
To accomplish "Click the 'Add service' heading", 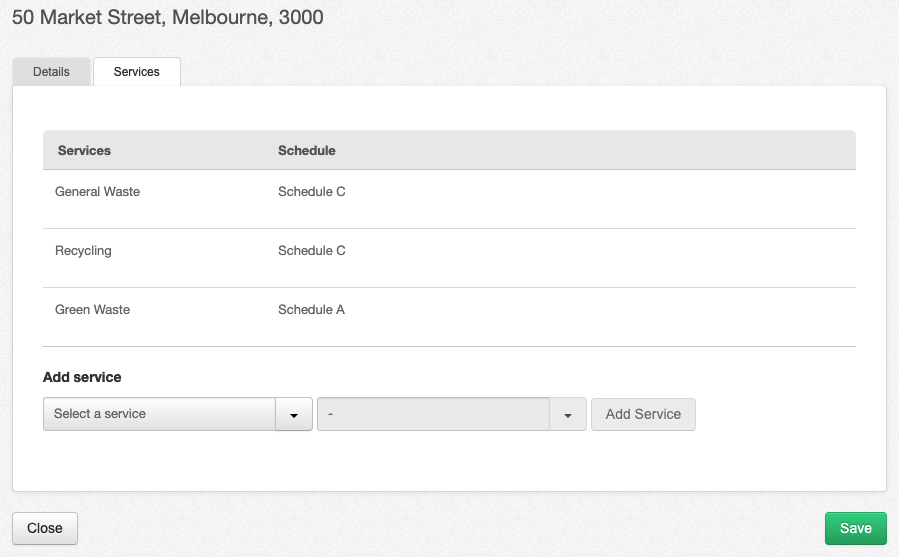I will pos(82,377).
